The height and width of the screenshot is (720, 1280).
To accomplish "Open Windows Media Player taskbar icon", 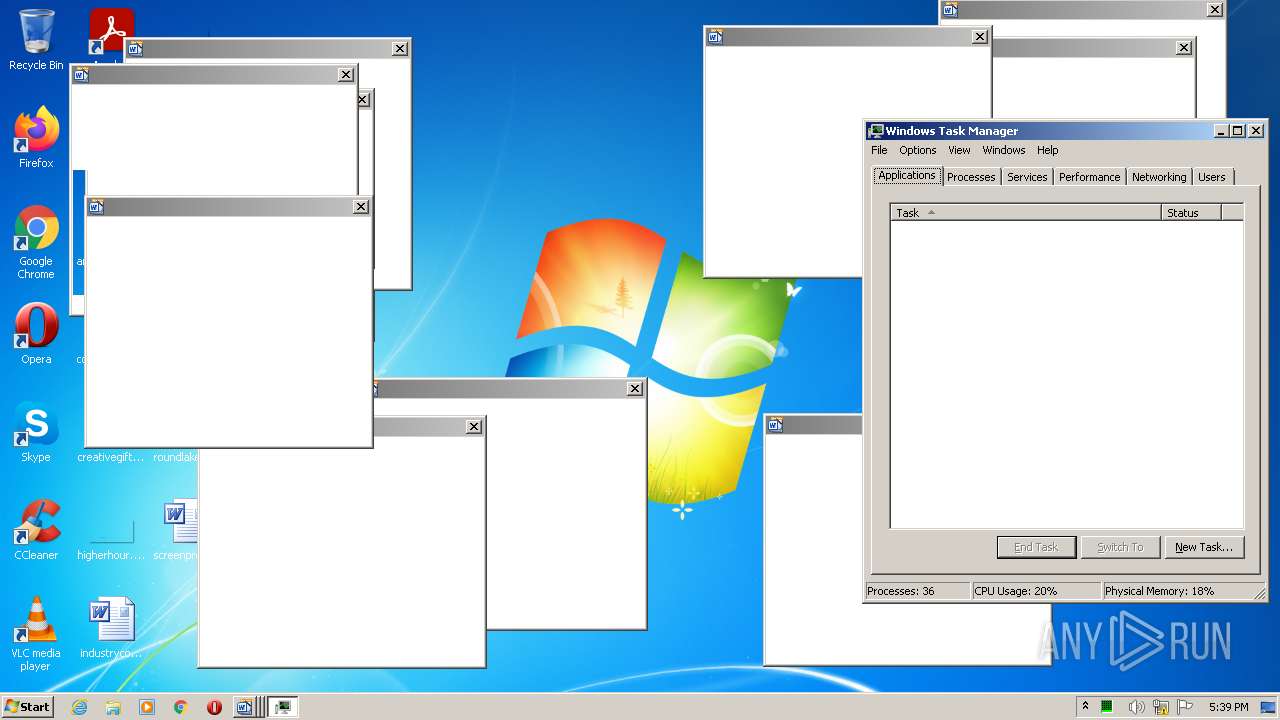I will pyautogui.click(x=147, y=707).
